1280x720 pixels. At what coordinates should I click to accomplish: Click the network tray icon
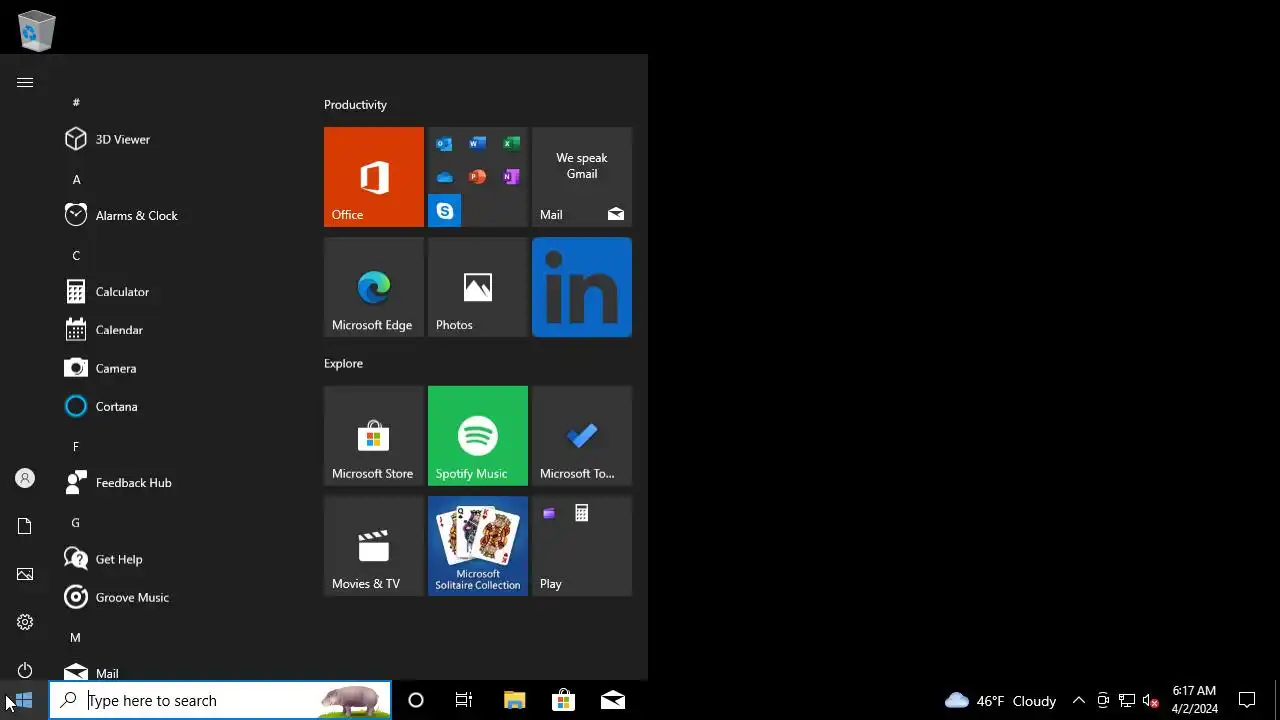click(1127, 700)
